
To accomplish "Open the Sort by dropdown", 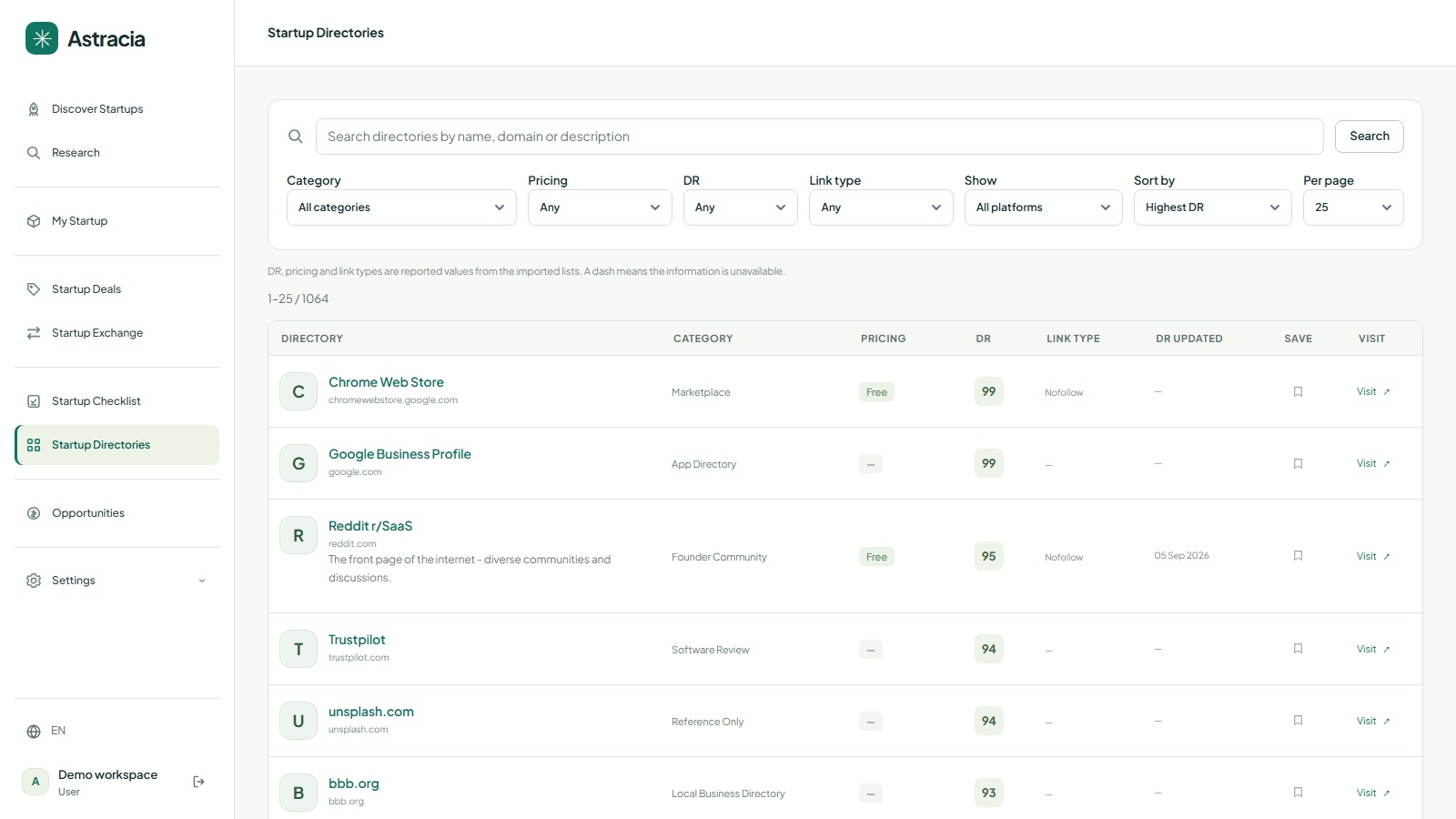I will pos(1213,207).
